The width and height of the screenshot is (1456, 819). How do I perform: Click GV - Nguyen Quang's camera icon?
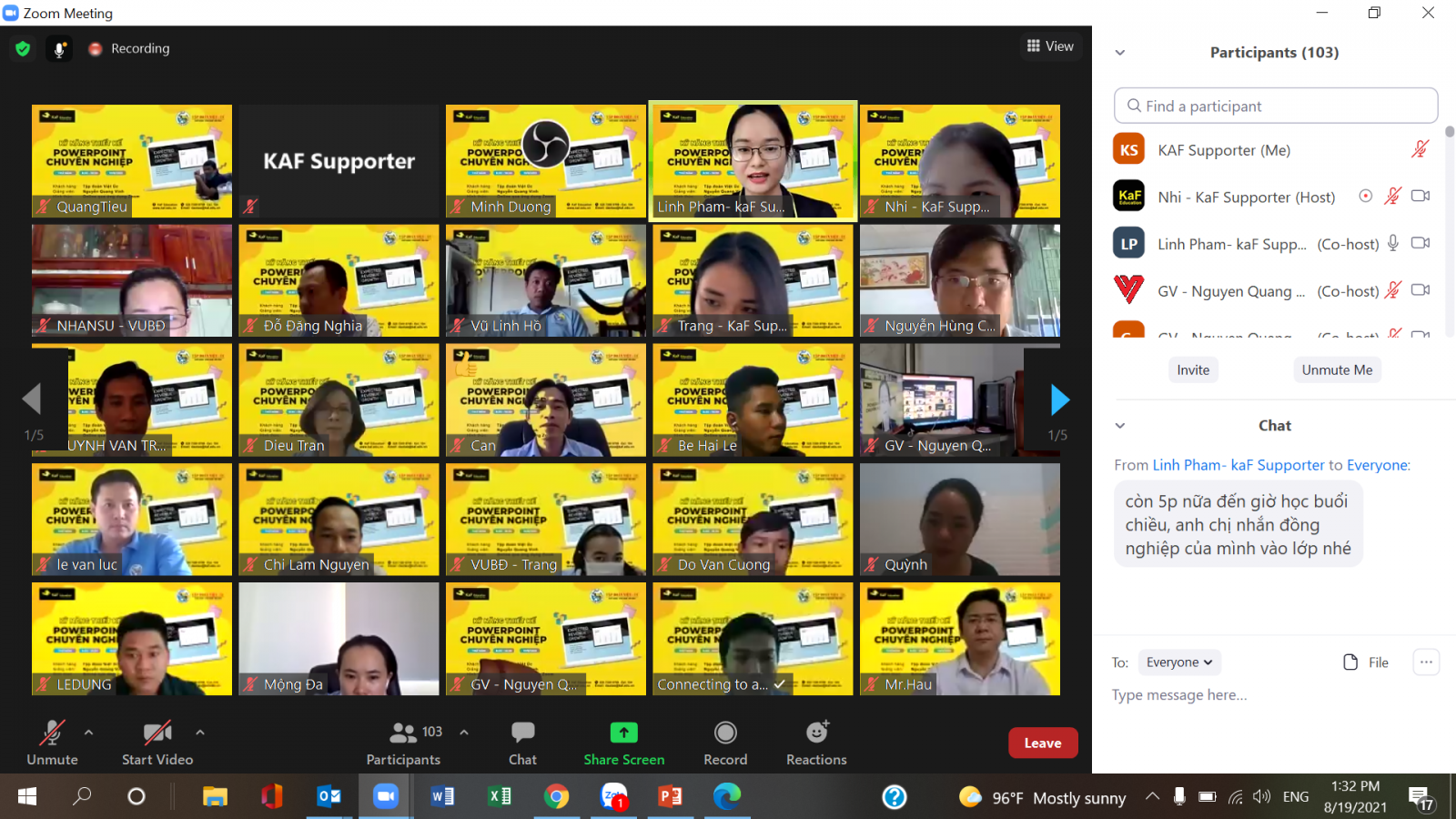click(1421, 290)
